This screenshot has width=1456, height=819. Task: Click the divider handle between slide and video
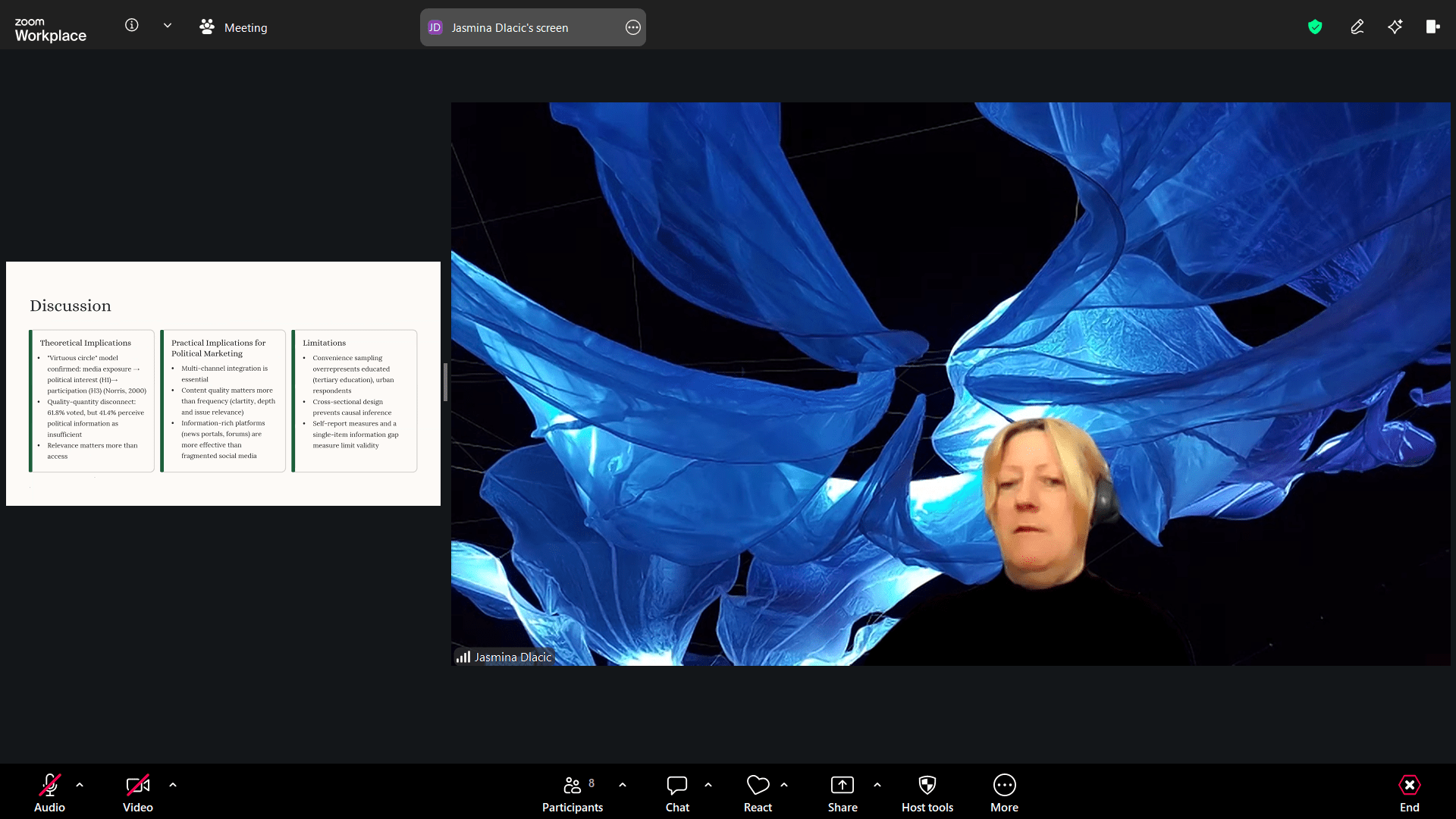pos(445,382)
